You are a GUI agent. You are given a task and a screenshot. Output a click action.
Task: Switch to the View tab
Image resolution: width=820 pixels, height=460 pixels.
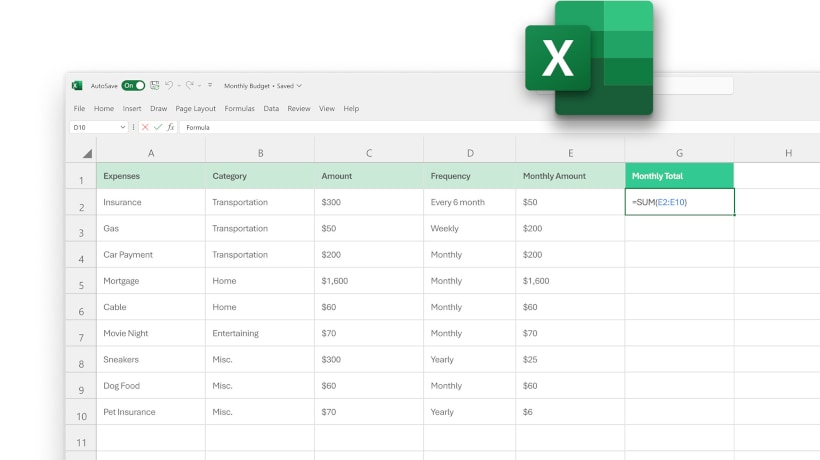pyautogui.click(x=327, y=109)
